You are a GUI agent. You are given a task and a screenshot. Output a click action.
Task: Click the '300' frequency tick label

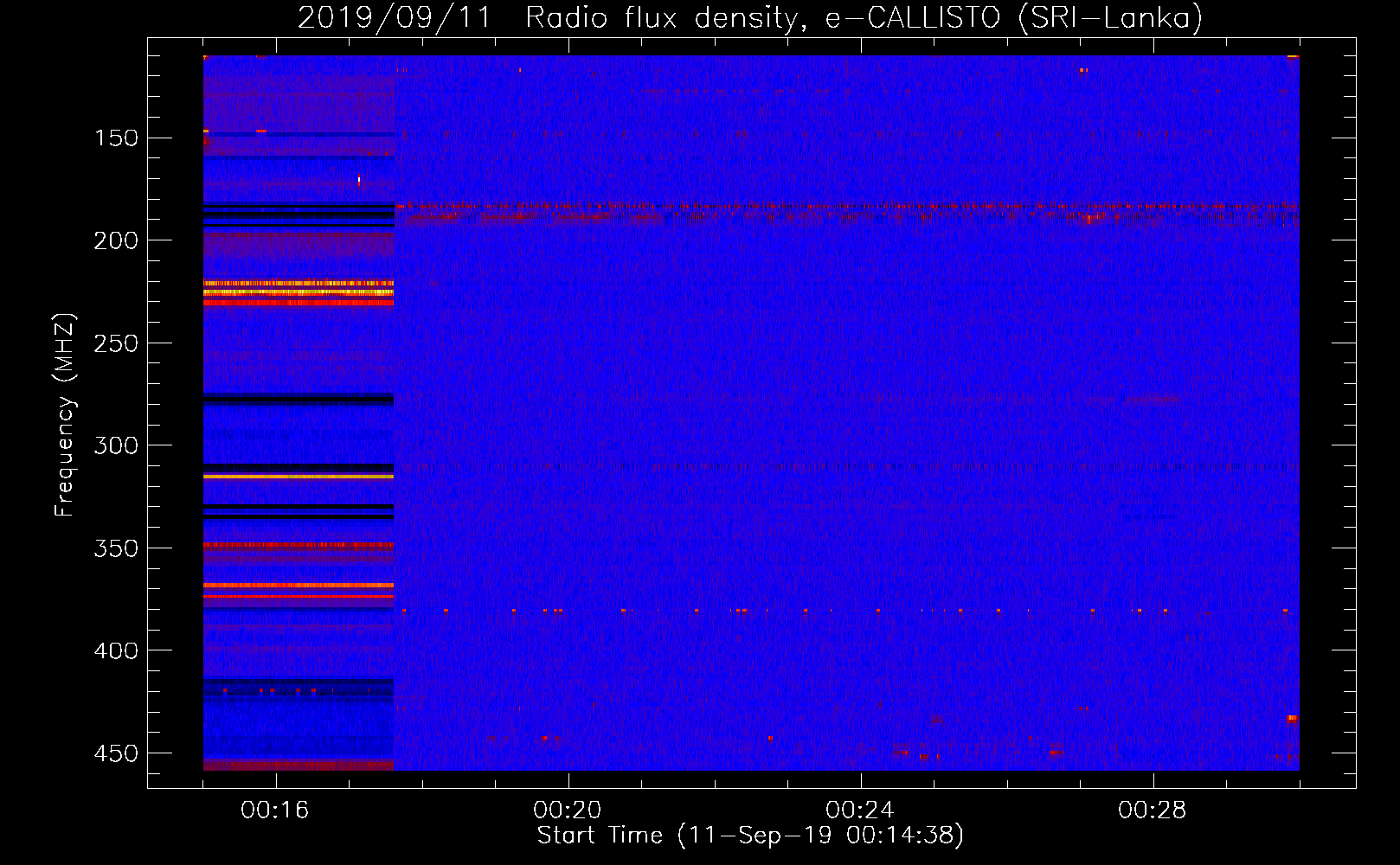(116, 445)
